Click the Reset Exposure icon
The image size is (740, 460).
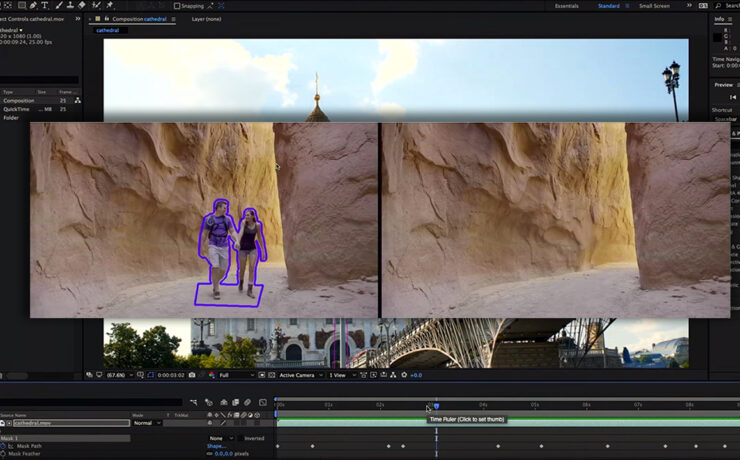point(404,375)
